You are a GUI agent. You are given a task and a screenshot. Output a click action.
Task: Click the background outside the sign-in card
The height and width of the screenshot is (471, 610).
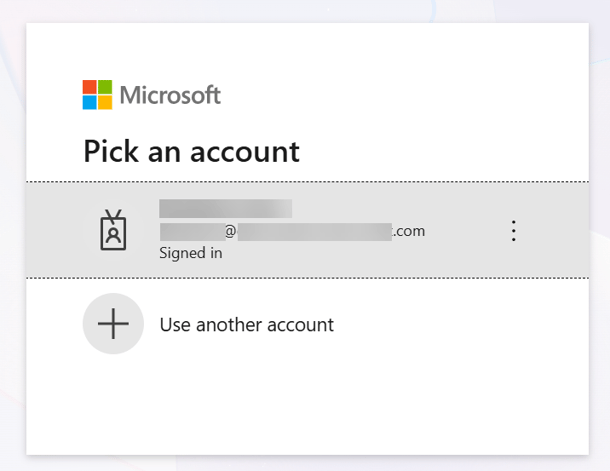12,200
